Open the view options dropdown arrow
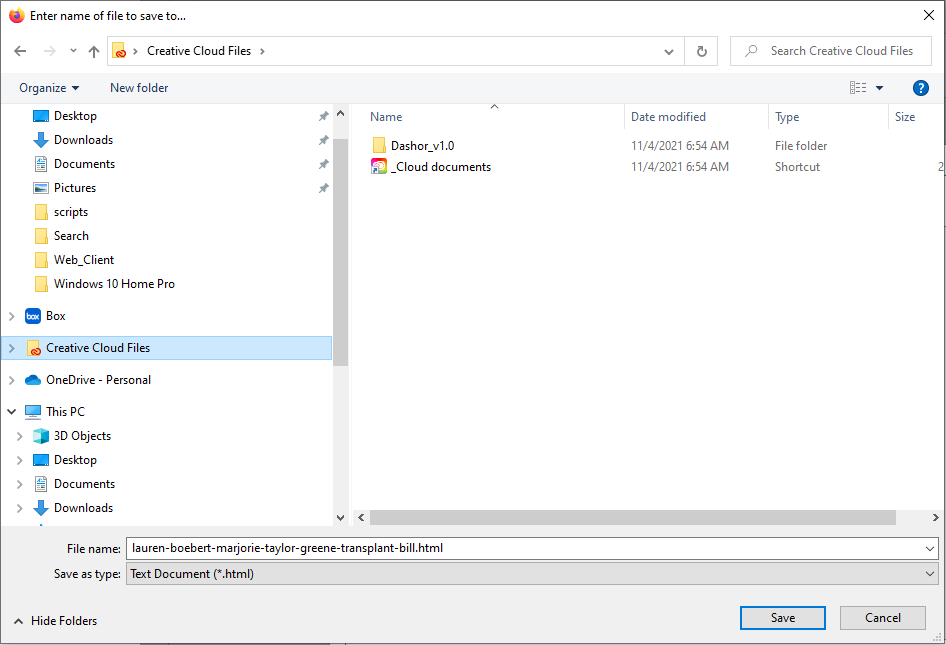Image resolution: width=946 pixels, height=645 pixels. 880,88
